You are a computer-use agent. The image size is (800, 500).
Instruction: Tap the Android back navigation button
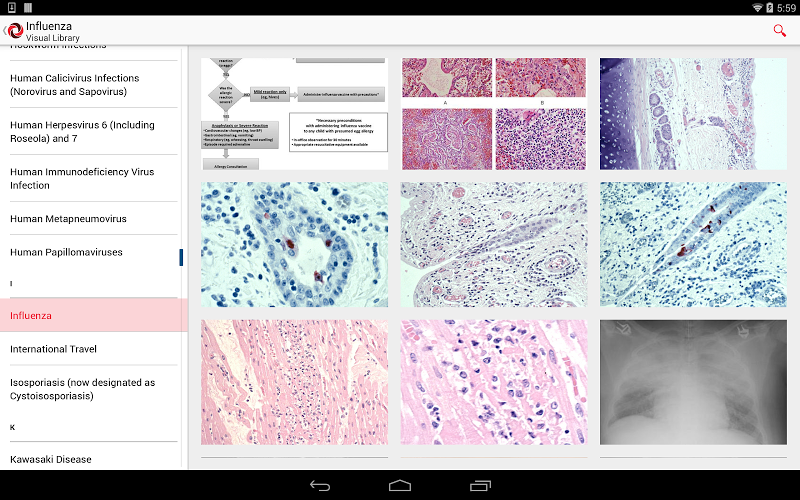click(320, 485)
